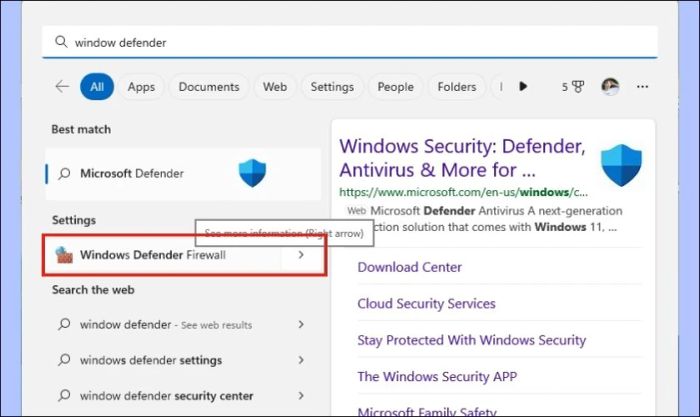Screen dimensions: 700x417
Task: Open the three-dot more options menu
Action: click(642, 87)
